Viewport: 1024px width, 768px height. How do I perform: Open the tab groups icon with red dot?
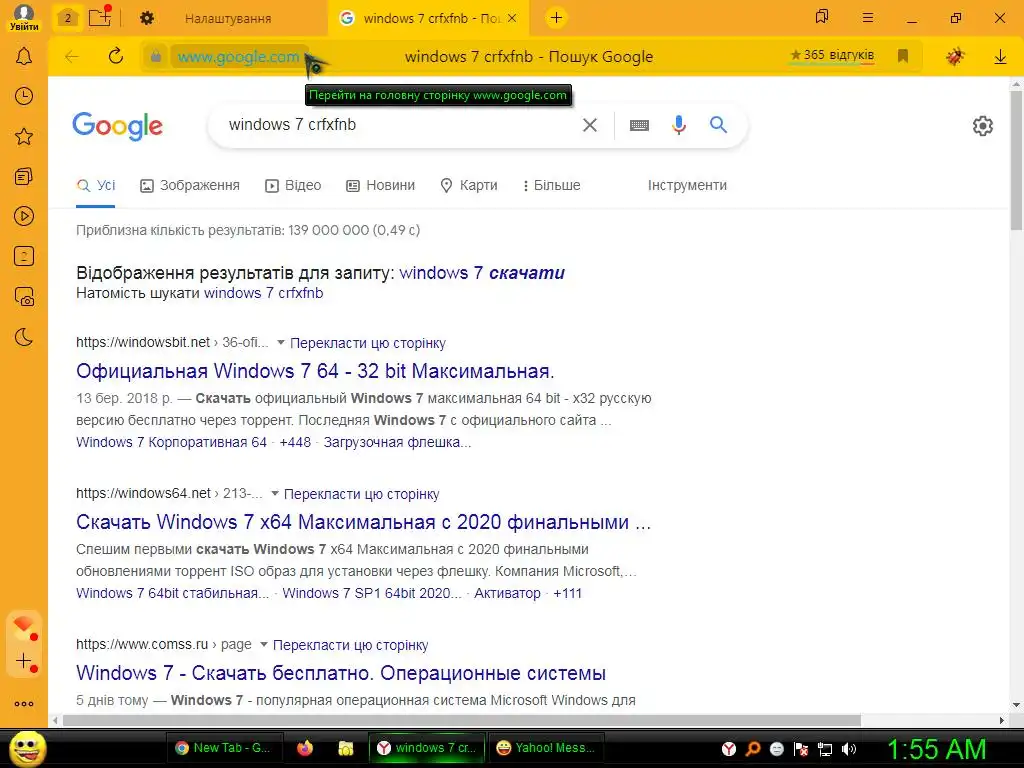(100, 16)
